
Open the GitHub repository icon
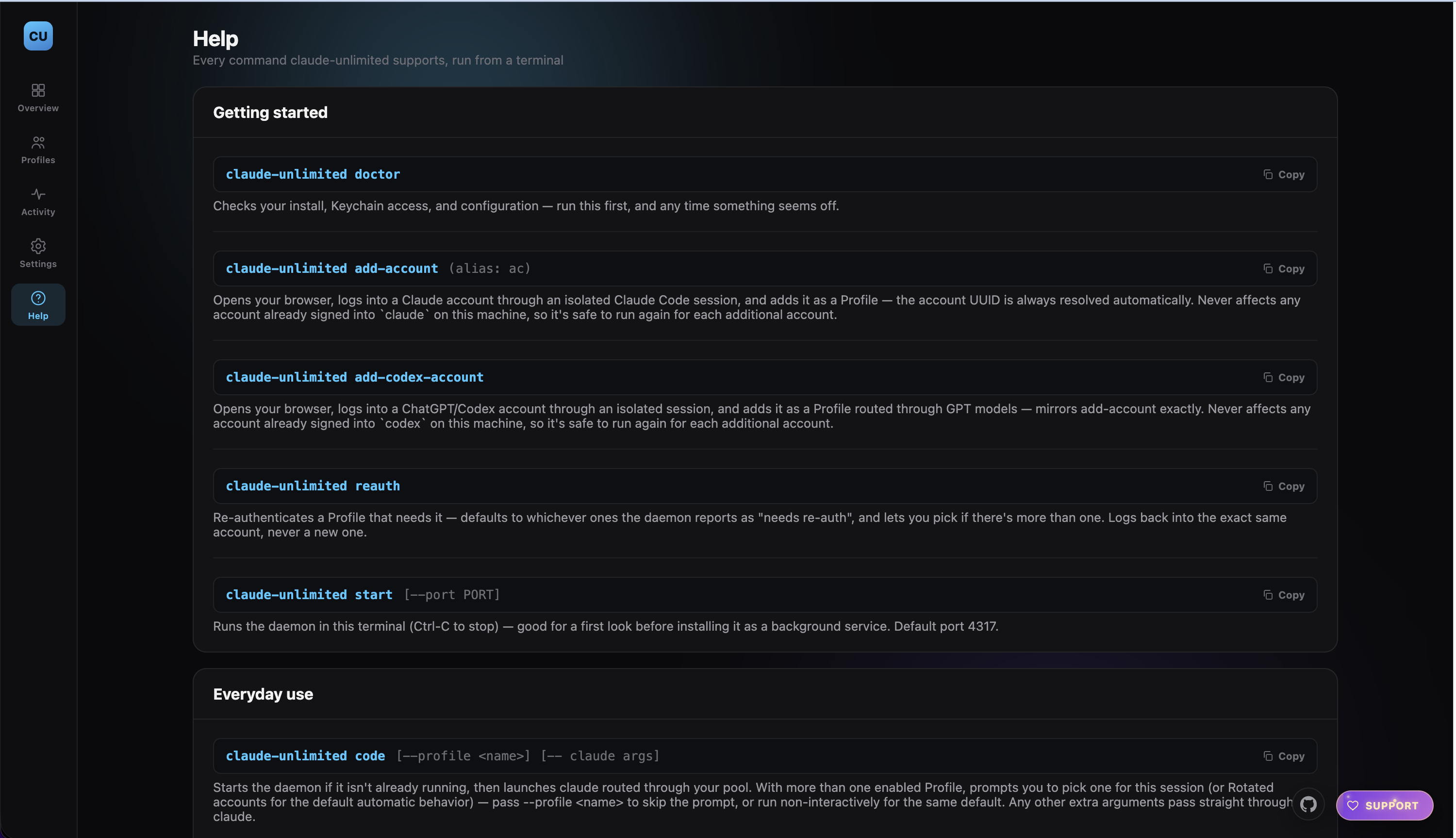coord(1308,804)
